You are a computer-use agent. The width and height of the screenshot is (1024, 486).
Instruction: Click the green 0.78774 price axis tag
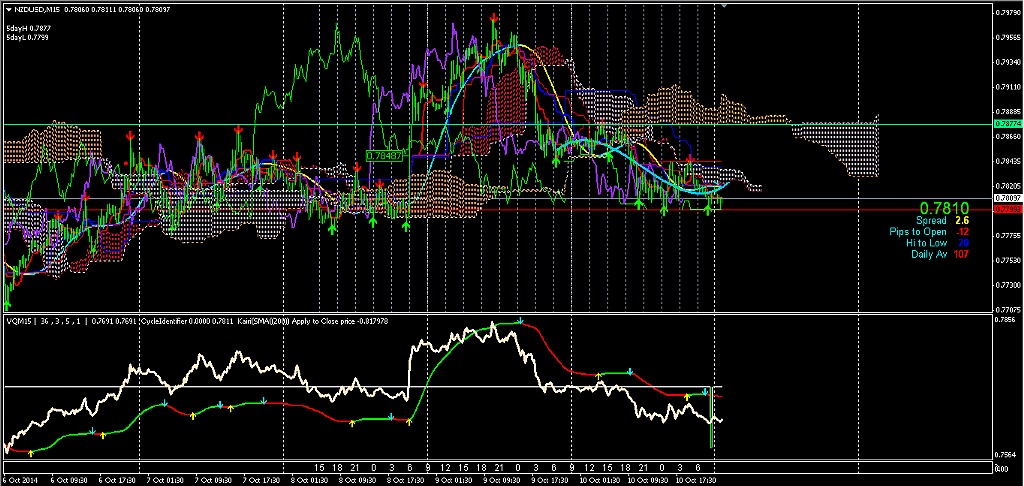tap(1007, 123)
